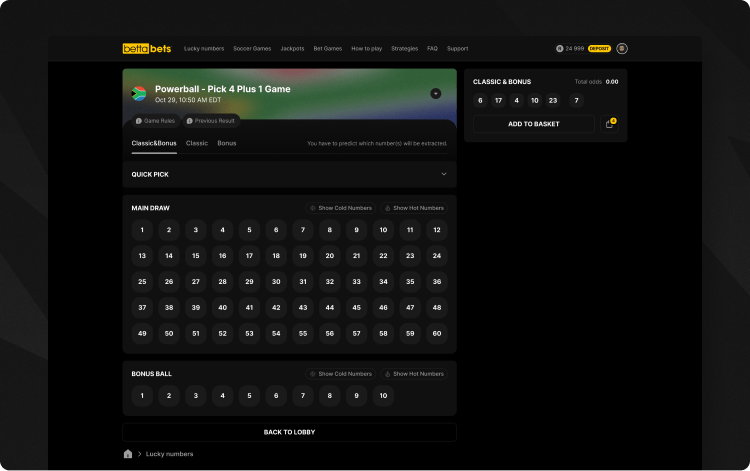The image size is (750, 471).
Task: Toggle Show Cold Numbers for Bonus Ball
Action: coord(341,374)
